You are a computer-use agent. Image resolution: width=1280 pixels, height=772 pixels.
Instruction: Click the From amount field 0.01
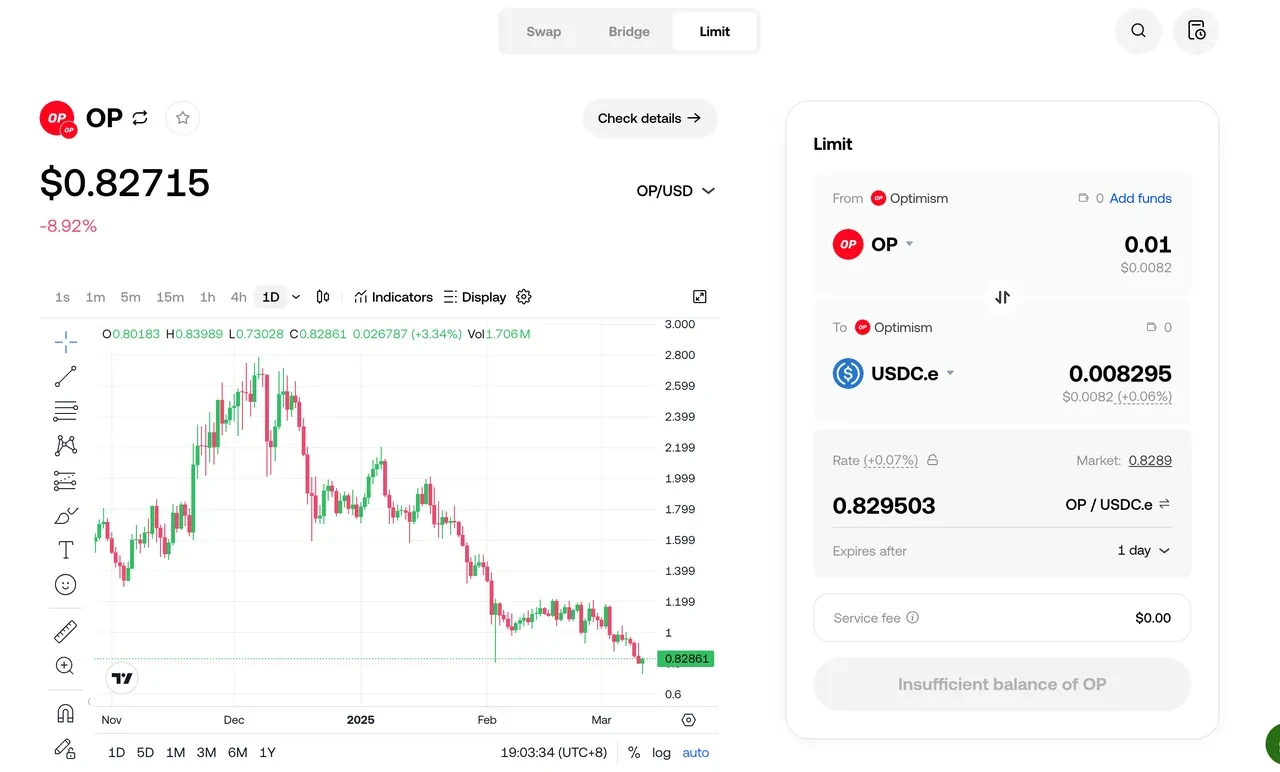click(1148, 244)
